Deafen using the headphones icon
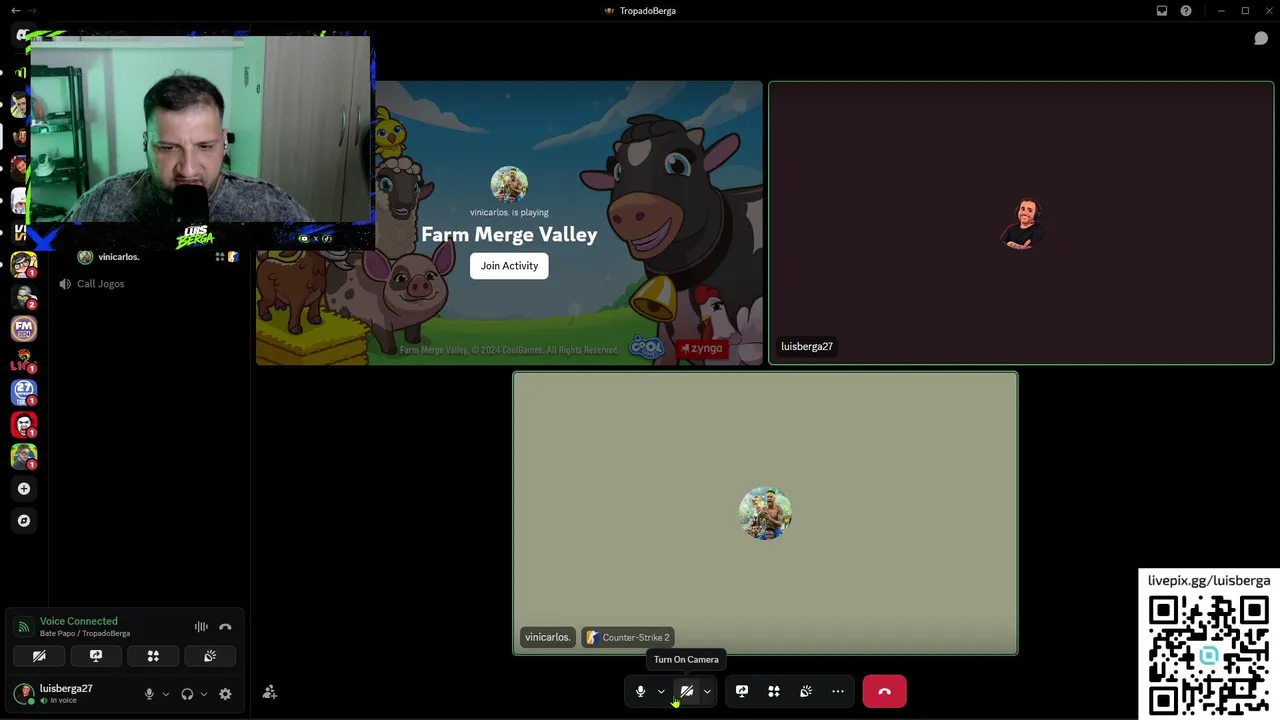The image size is (1280, 720). point(187,694)
